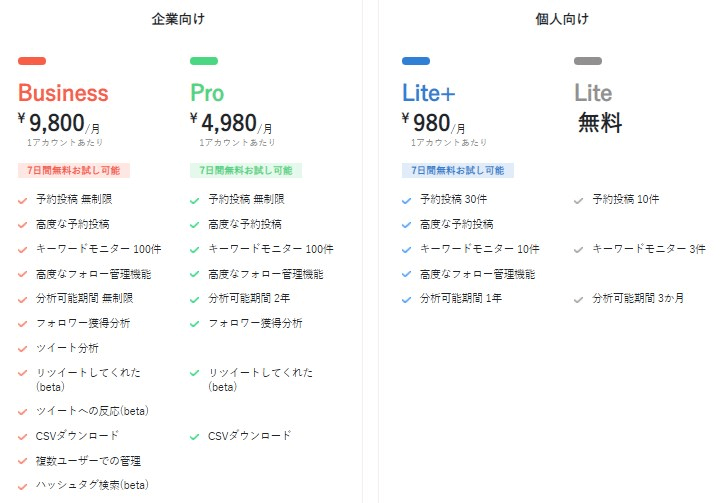Viewport: 720px width, 503px height.
Task: Click Business checkmark beside ハッシュタグ検索(beta)
Action: click(x=23, y=486)
